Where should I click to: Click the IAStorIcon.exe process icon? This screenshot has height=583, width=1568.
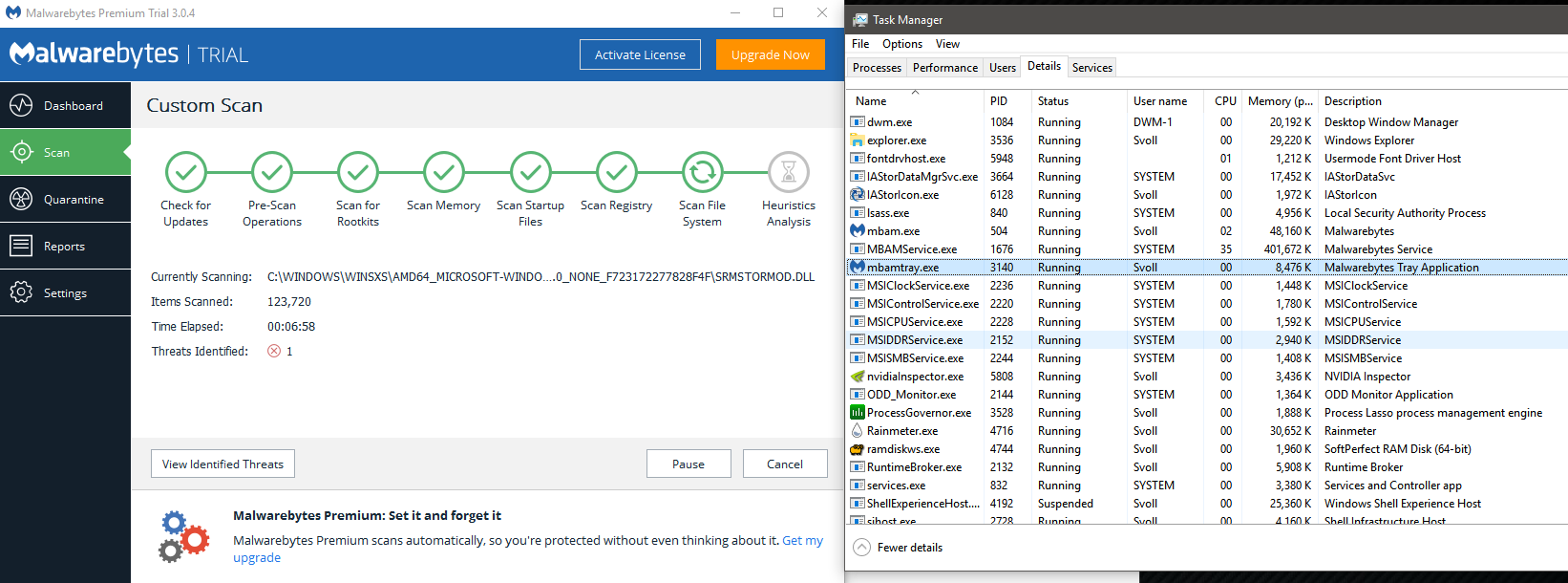click(x=858, y=195)
